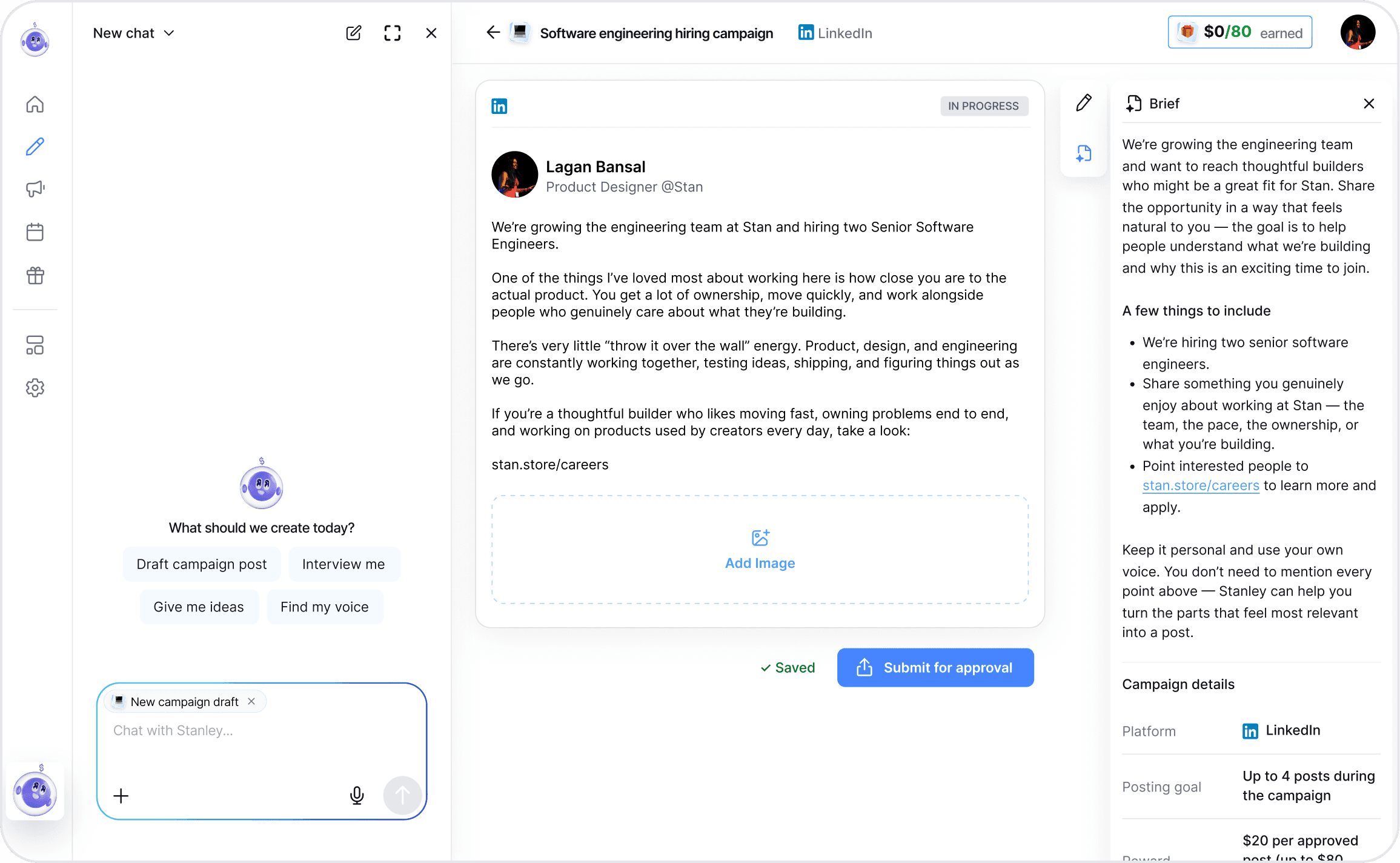Image resolution: width=1400 pixels, height=863 pixels.
Task: Close the chat panel
Action: coord(431,33)
